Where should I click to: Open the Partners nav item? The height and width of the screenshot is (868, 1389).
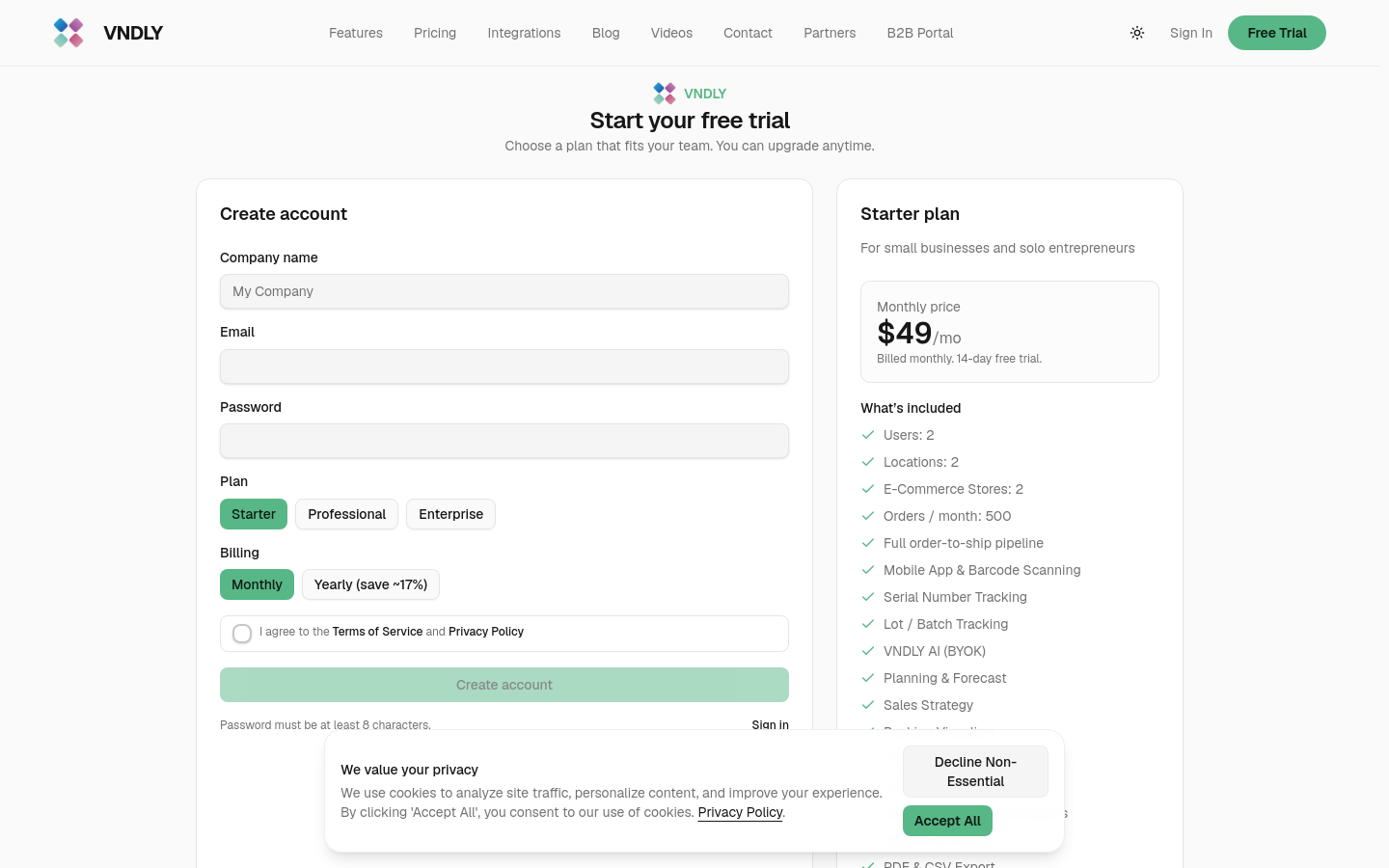tap(830, 33)
